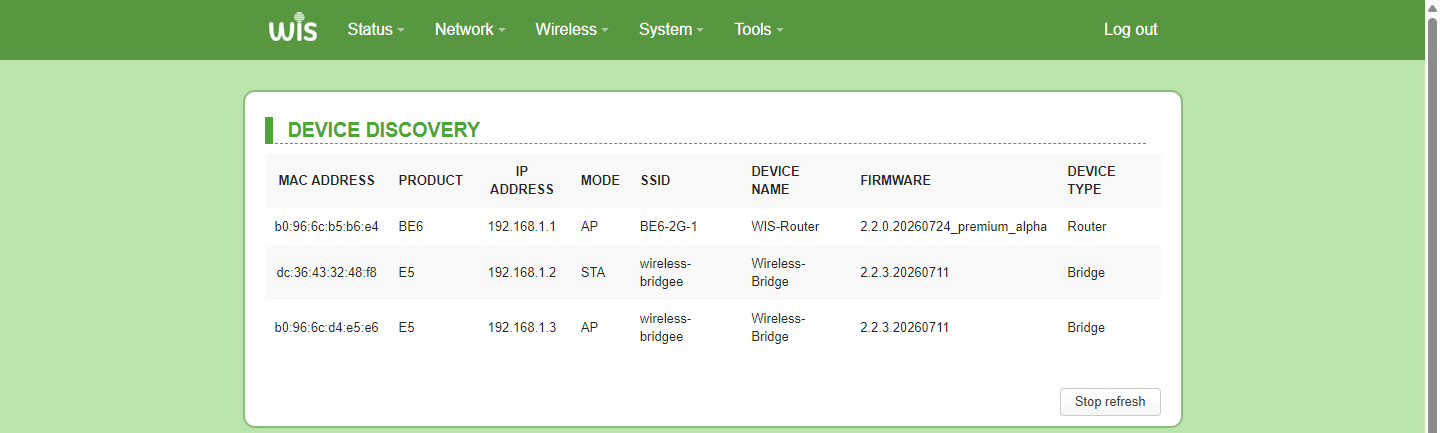Expand the Network menu
This screenshot has width=1440, height=433.
(470, 30)
